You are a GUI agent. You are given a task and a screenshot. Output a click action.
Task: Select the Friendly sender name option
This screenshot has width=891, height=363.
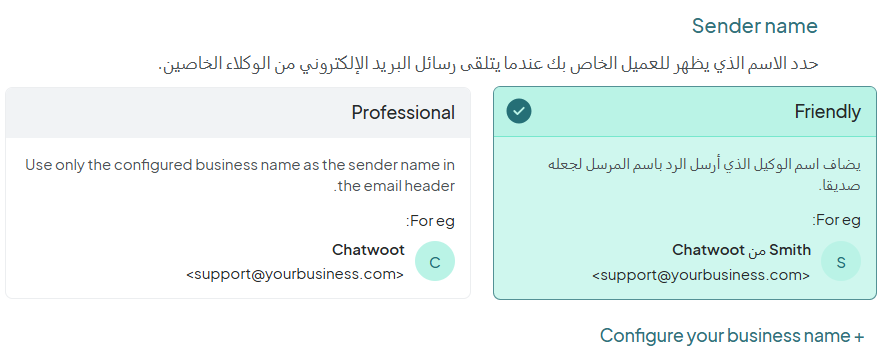(x=685, y=193)
